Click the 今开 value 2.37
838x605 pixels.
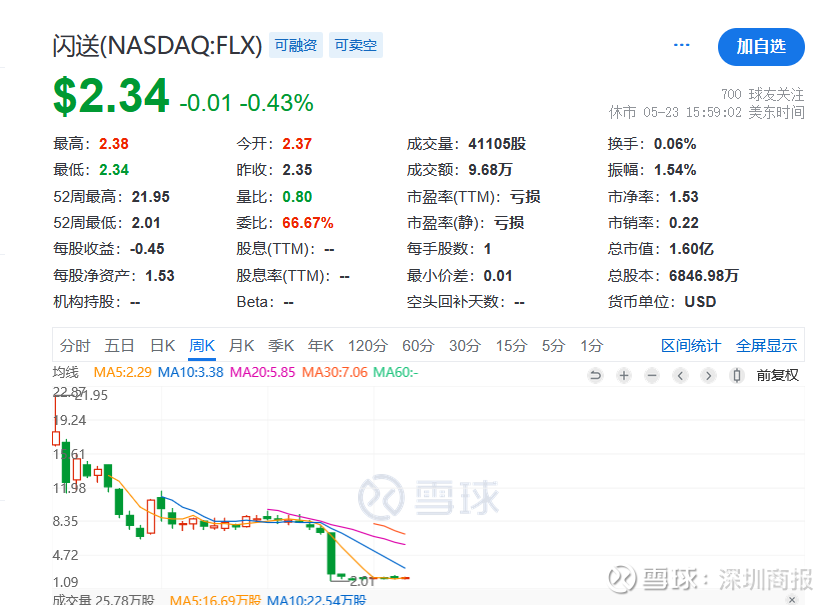click(297, 144)
